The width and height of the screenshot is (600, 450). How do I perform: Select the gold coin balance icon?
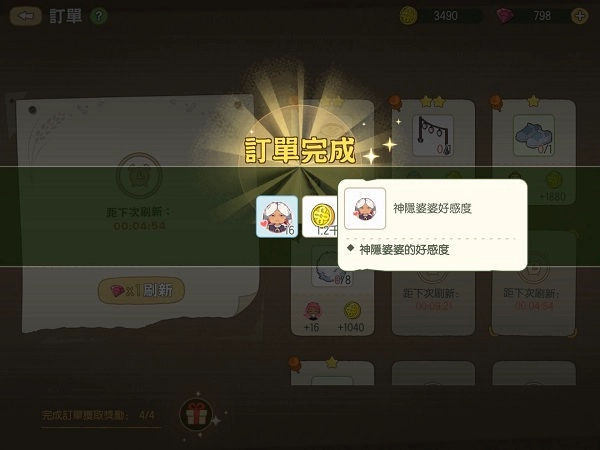408,16
